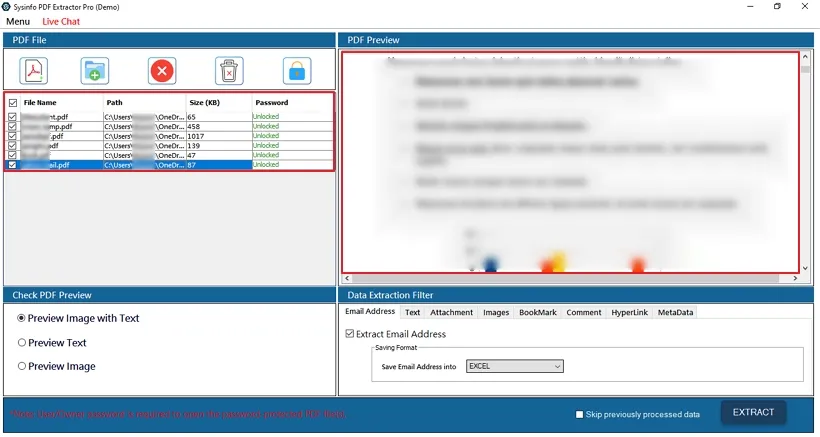Select the file row with size 458
The width and height of the screenshot is (820, 437).
click(x=169, y=126)
